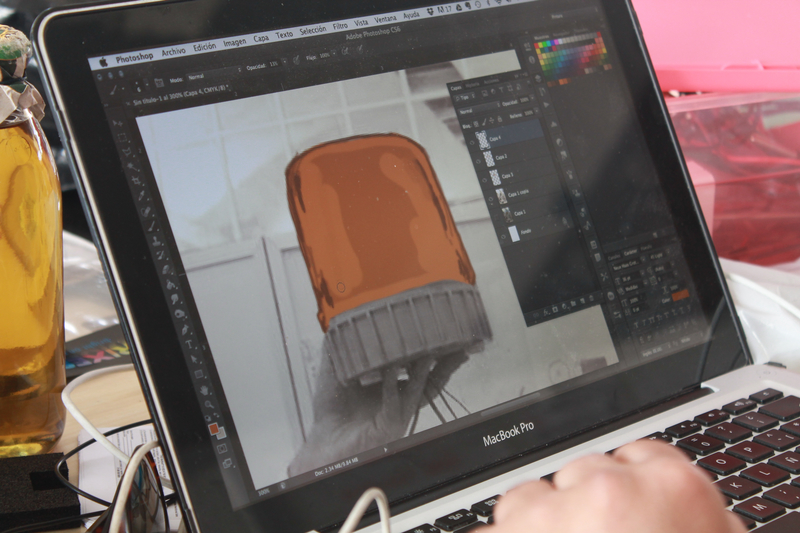Click the add layer style fx icon

point(546,312)
